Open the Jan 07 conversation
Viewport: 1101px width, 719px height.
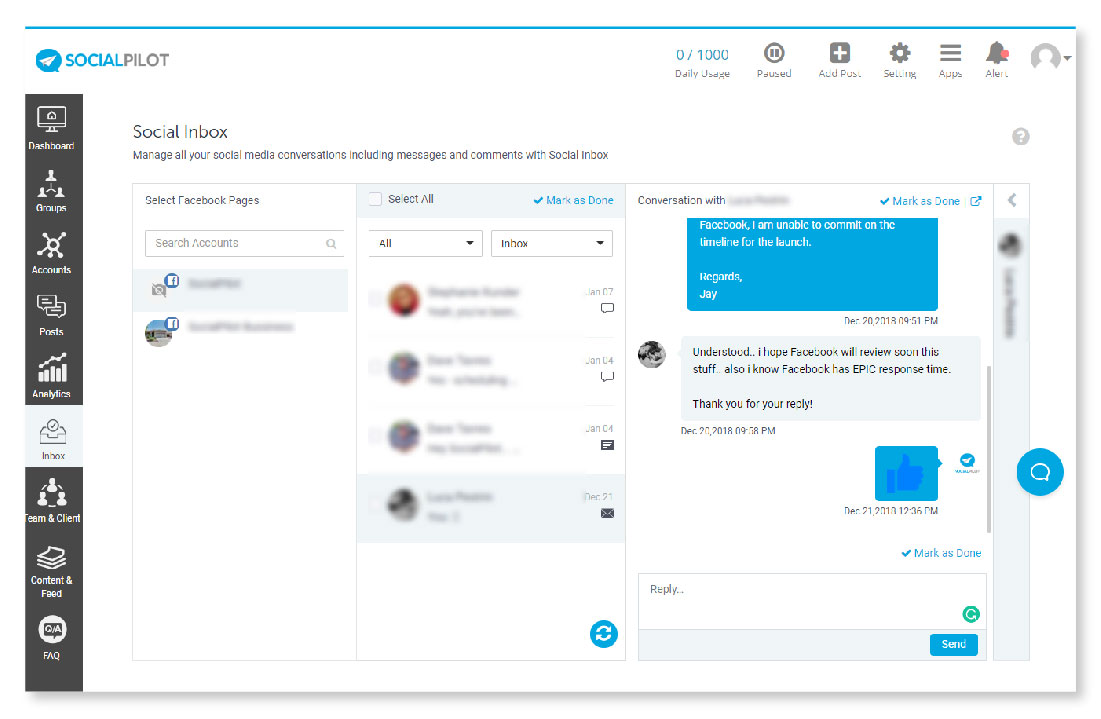(x=491, y=301)
